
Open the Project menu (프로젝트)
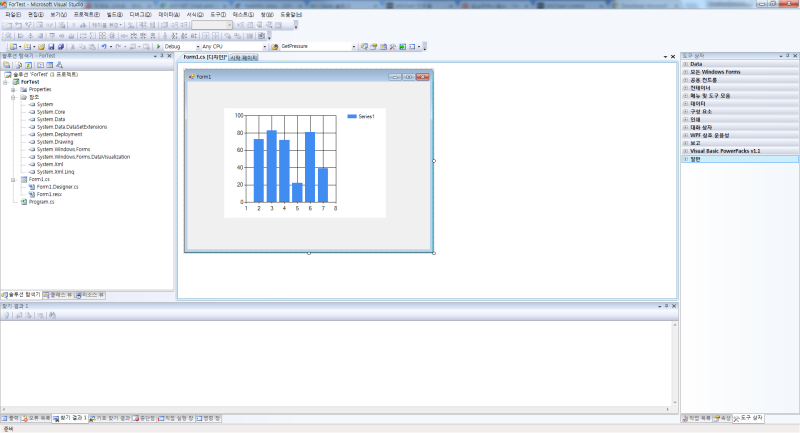(x=87, y=15)
